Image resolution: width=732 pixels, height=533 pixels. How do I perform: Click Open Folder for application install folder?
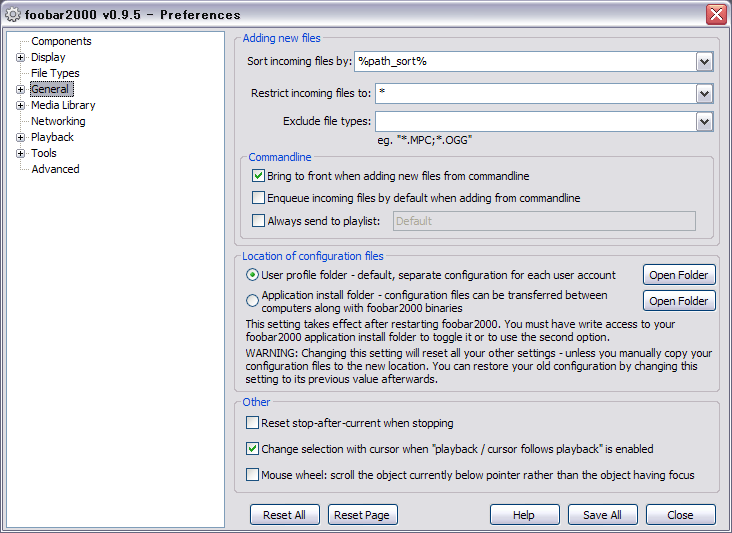pyautogui.click(x=679, y=301)
